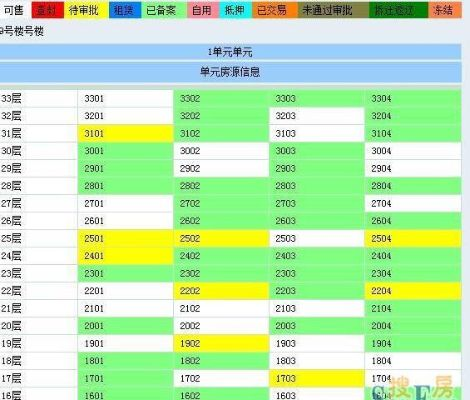This screenshot has height=400, width=470.
Task: Select available unit 3004
Action: (x=413, y=151)
